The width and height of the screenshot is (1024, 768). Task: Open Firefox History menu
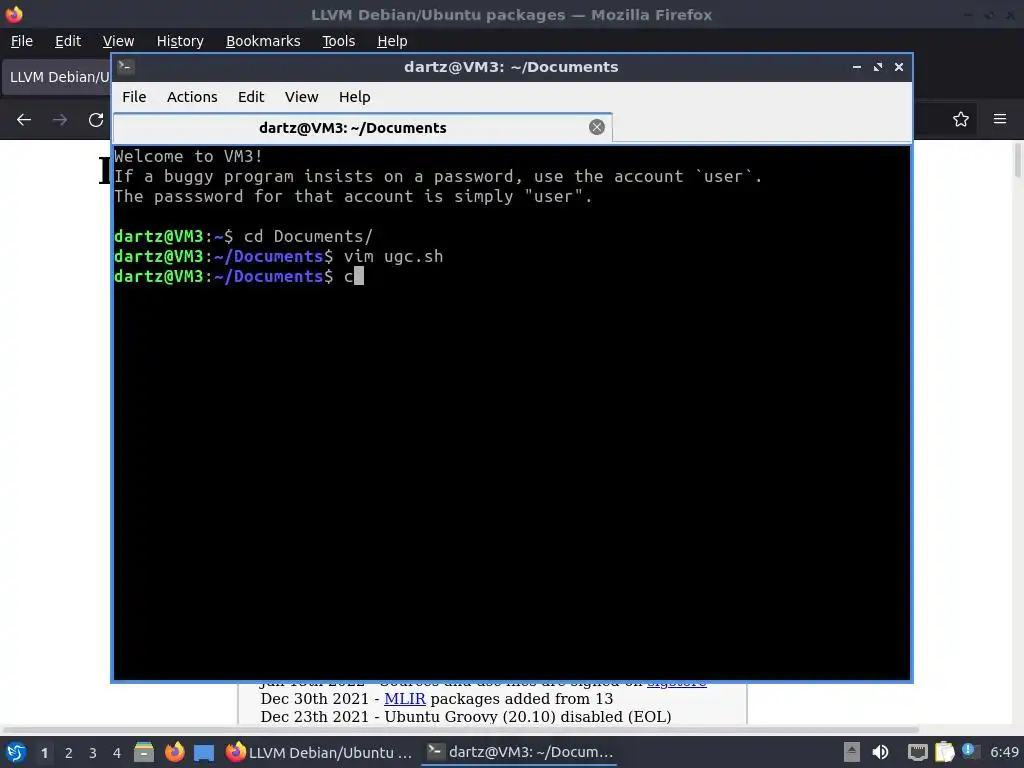180,41
